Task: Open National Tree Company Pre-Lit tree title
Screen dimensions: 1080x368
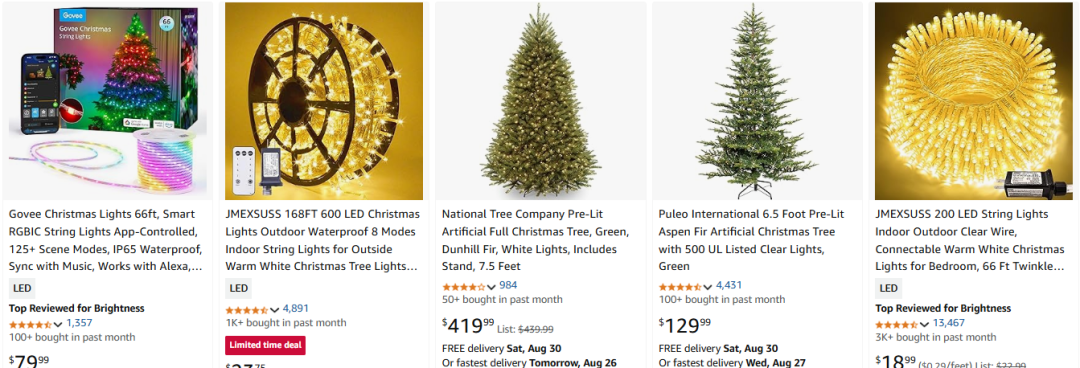Action: pos(535,240)
